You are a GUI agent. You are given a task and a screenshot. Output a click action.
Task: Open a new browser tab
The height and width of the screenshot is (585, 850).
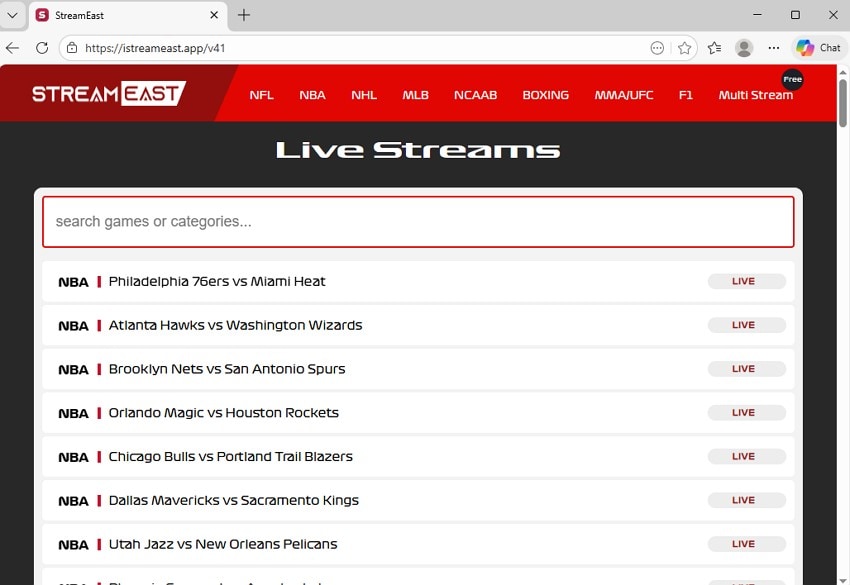point(243,15)
